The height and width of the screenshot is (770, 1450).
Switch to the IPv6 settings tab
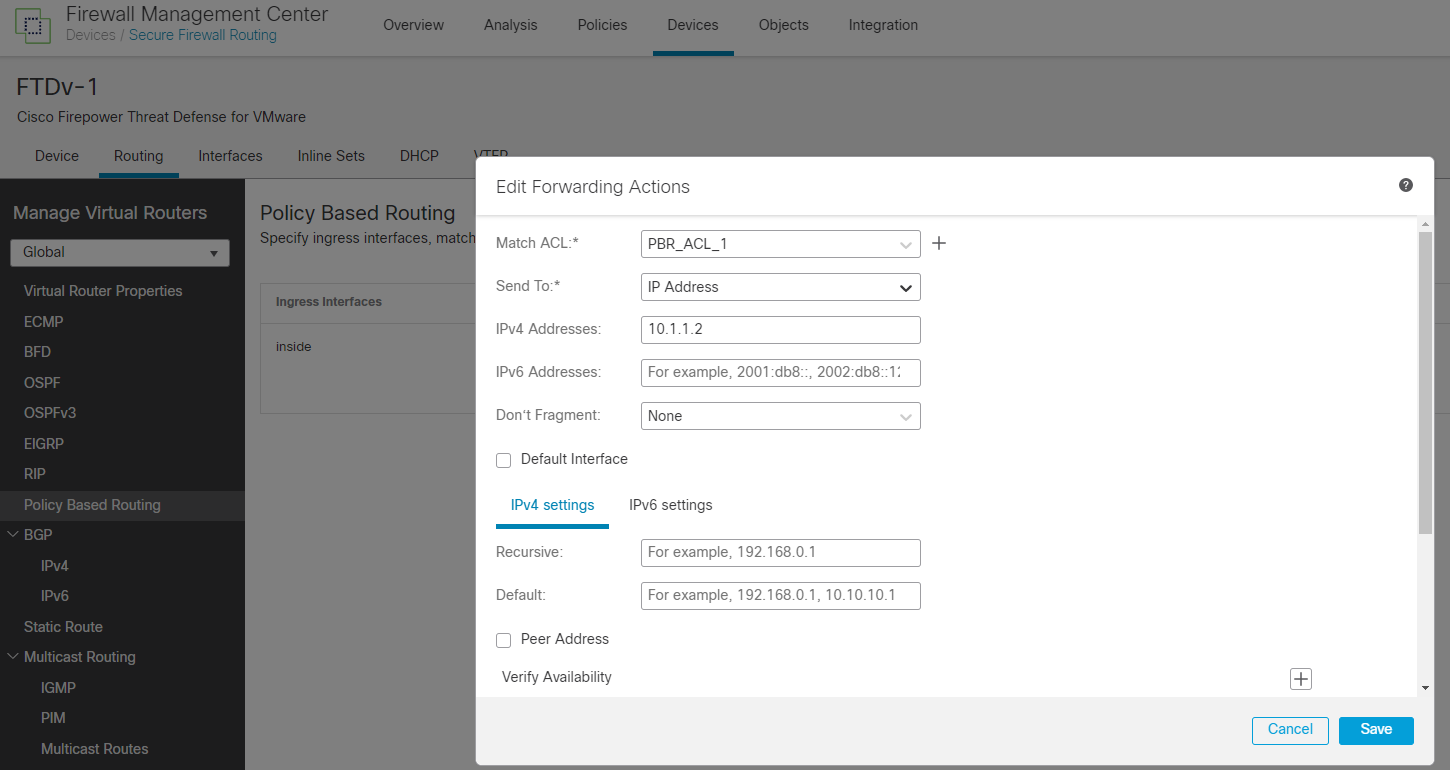(671, 505)
